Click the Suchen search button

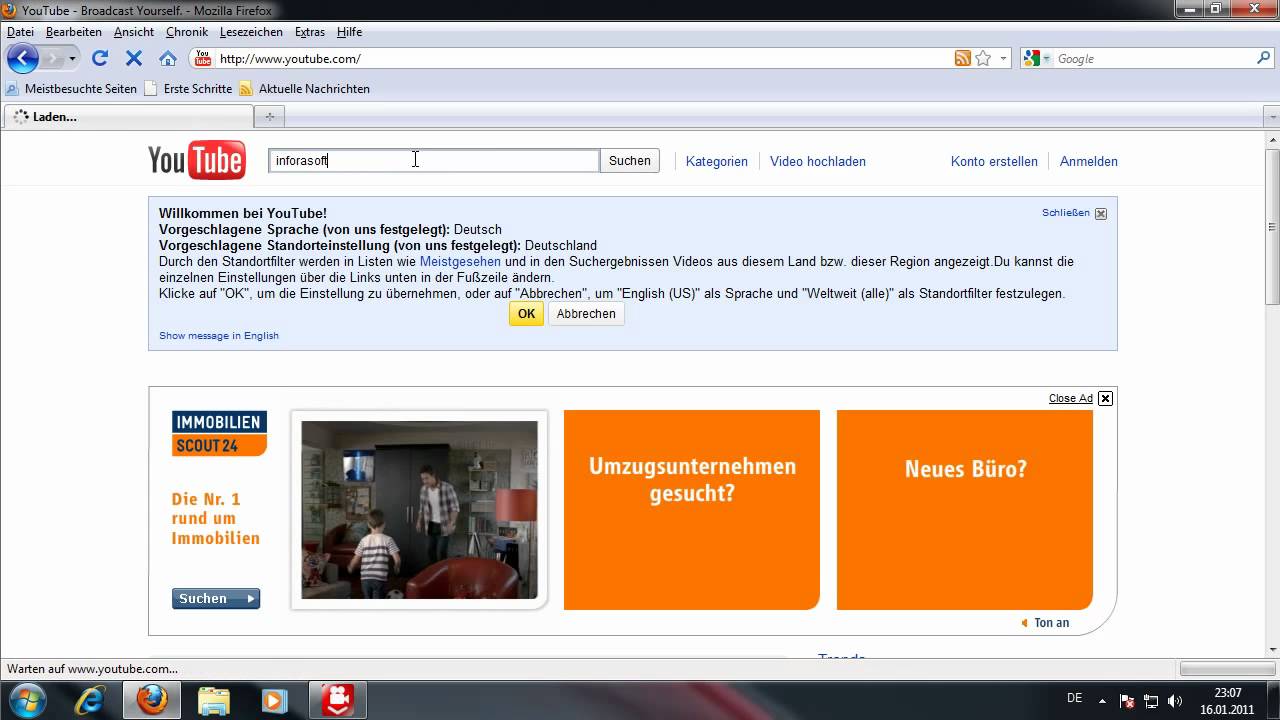point(630,160)
